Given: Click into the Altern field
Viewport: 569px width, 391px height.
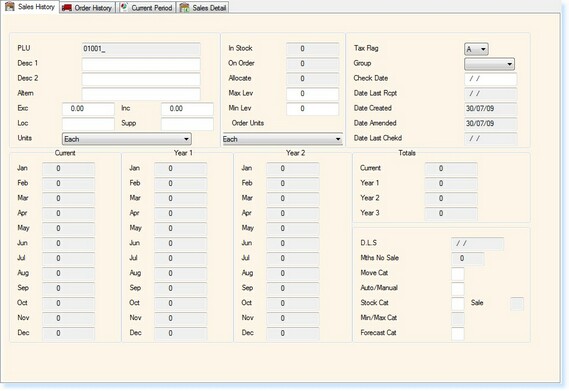Looking at the screenshot, I should point(141,94).
